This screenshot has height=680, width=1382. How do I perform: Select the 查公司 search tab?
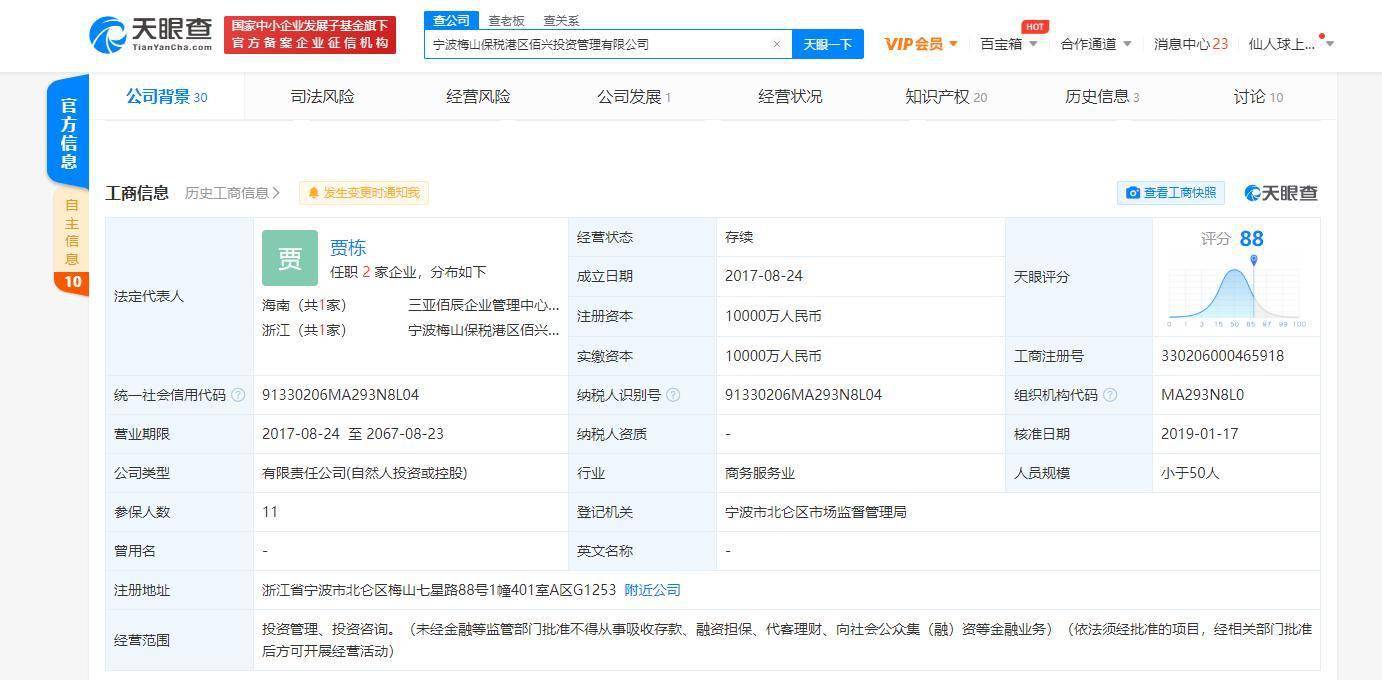[451, 20]
